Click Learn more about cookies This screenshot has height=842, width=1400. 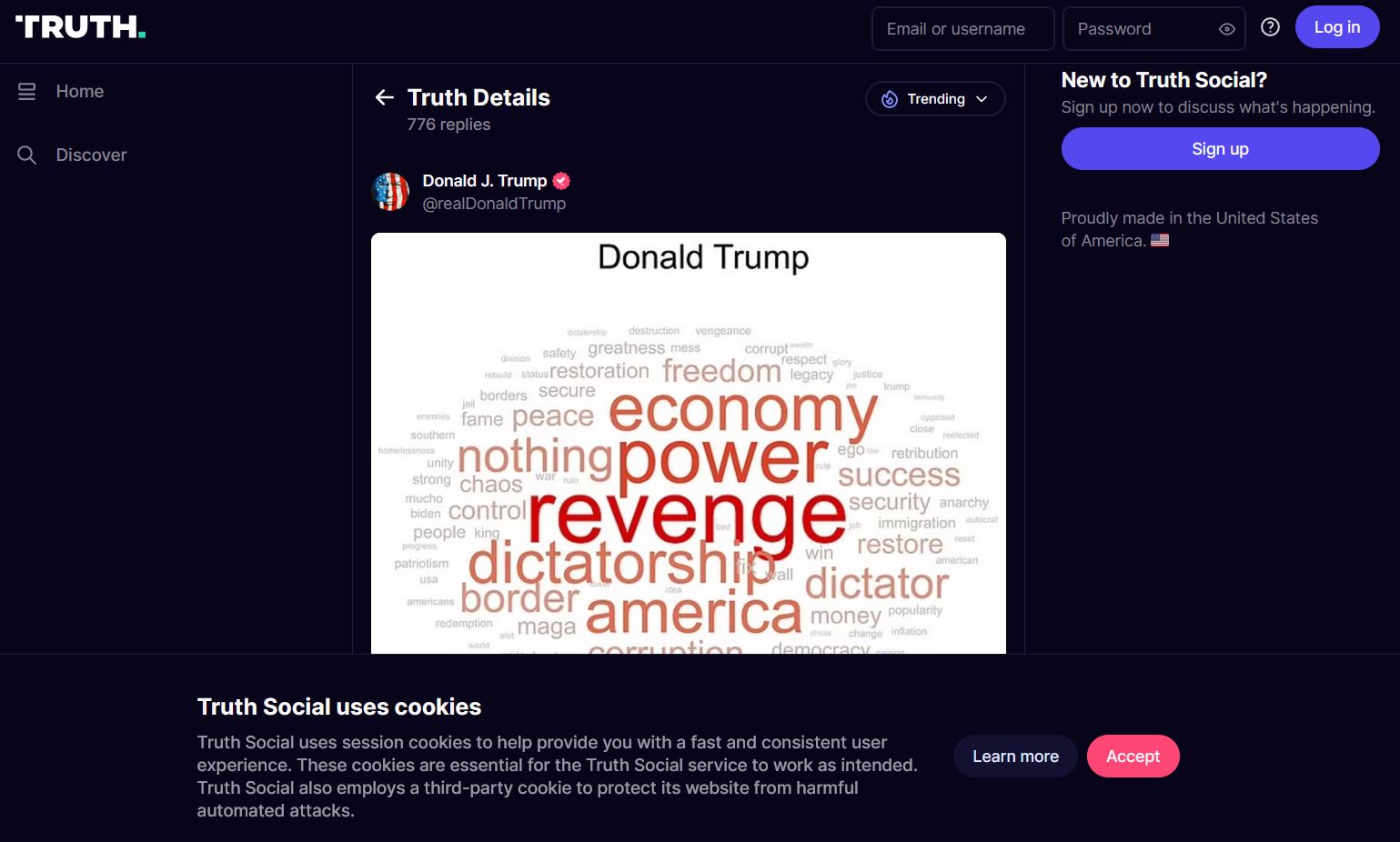point(1015,757)
